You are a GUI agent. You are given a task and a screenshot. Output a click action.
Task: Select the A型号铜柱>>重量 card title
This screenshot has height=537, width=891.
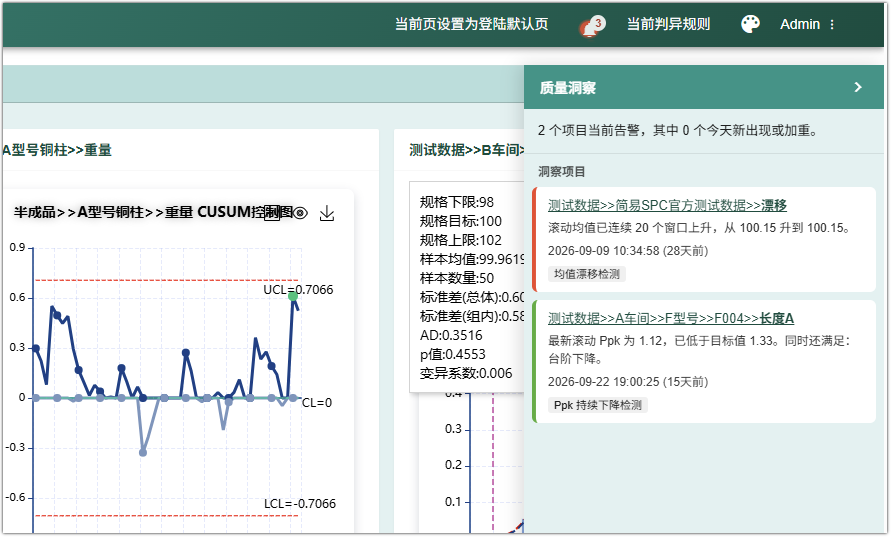click(x=57, y=150)
